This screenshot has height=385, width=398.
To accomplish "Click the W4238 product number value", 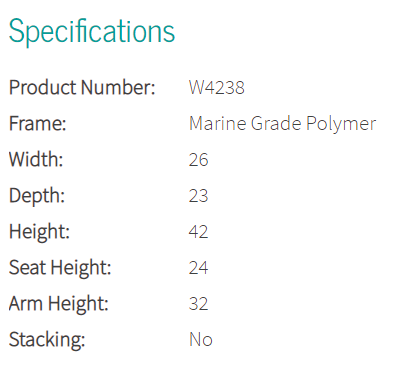I will pos(217,88).
